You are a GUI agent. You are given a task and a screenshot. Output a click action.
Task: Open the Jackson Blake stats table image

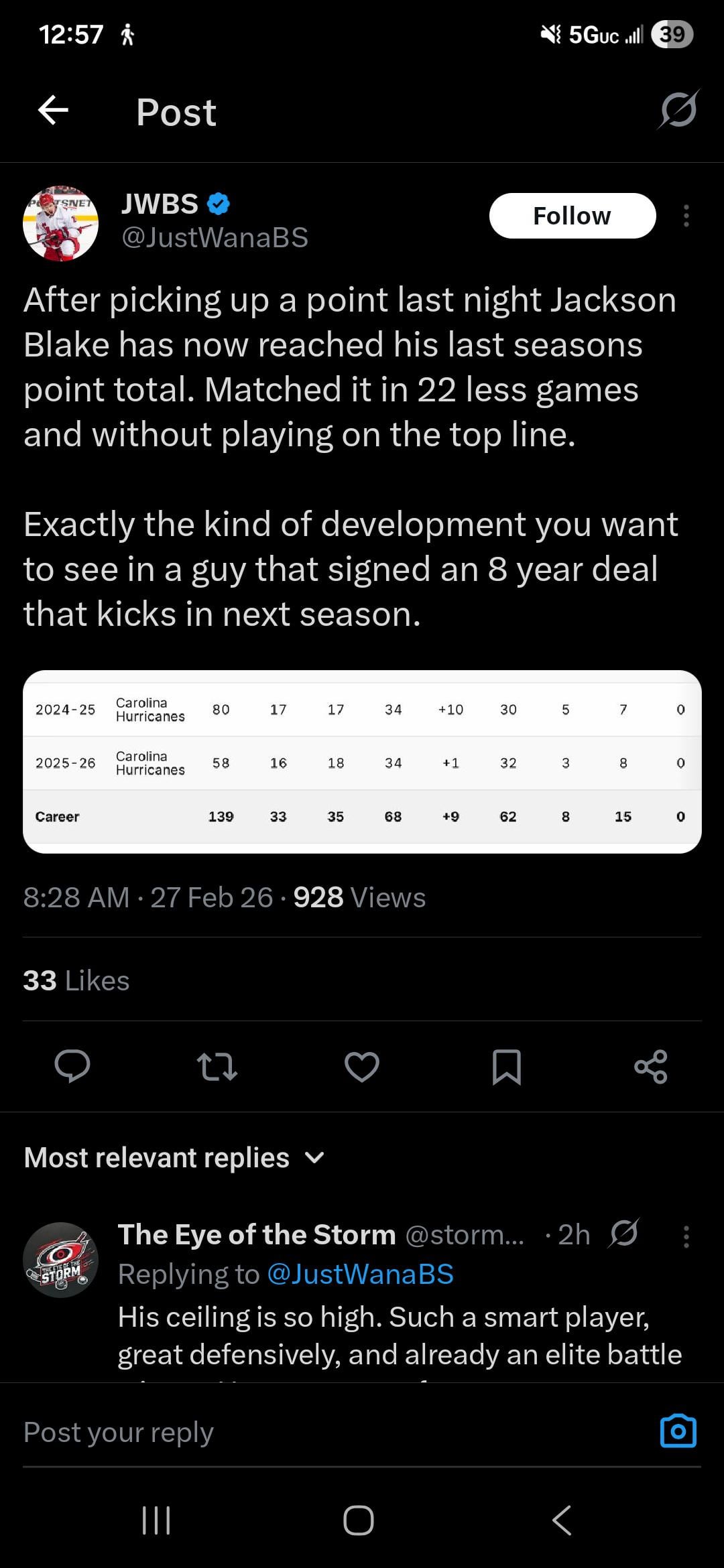[x=362, y=761]
